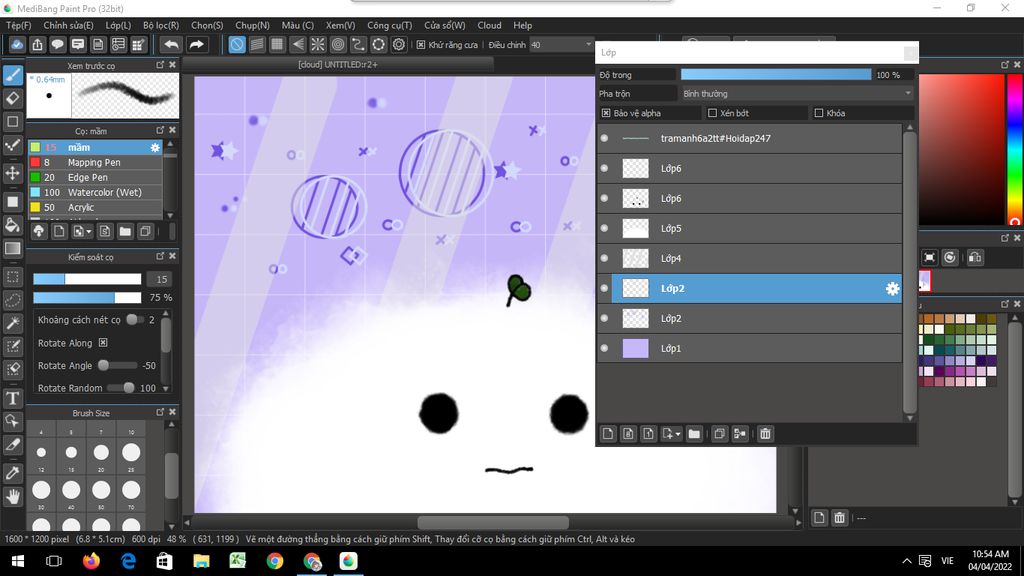Select the Text tool
The image size is (1024, 576).
point(12,398)
